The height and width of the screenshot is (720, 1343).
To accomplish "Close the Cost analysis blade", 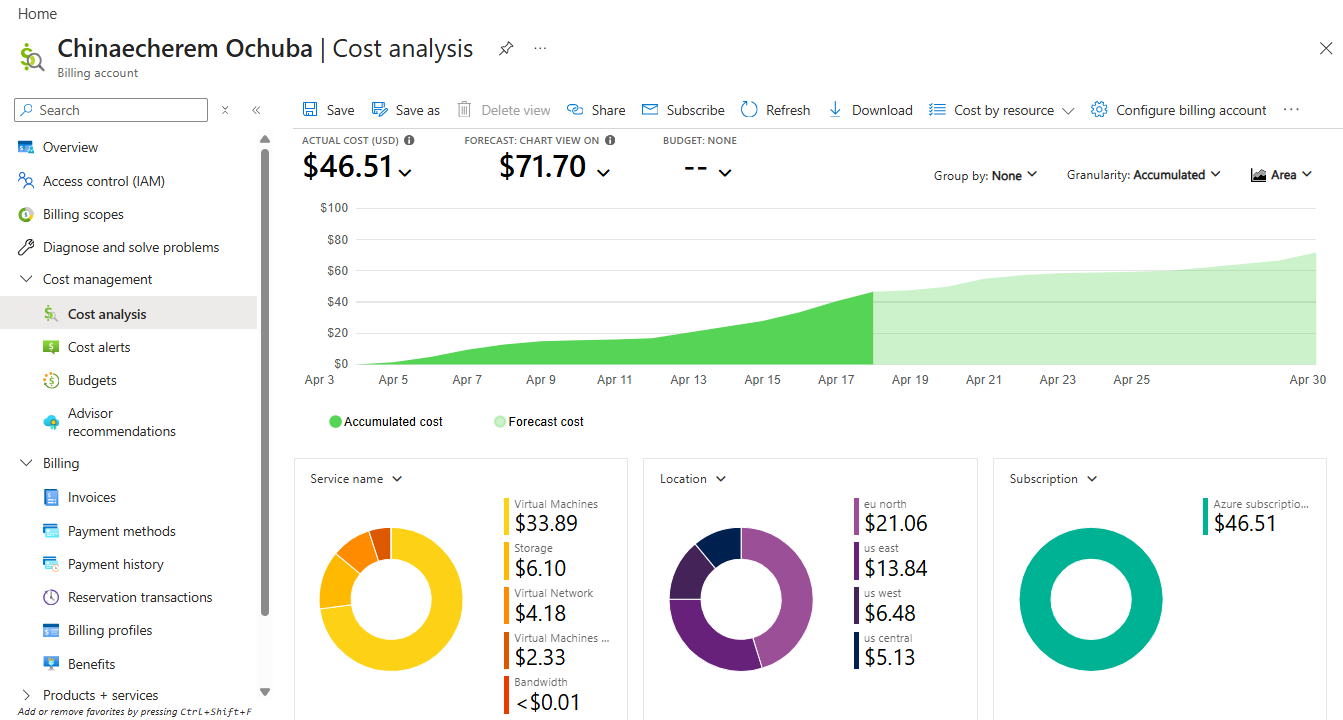I will tap(1326, 48).
